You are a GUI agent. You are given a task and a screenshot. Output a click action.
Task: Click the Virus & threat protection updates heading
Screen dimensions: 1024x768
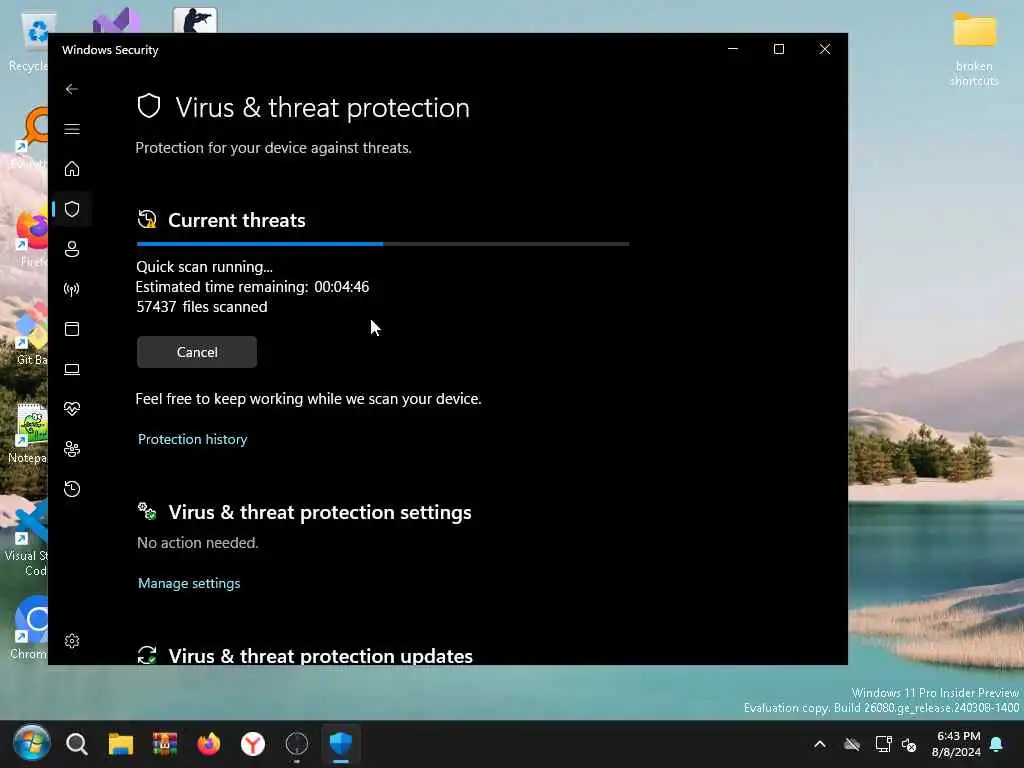pyautogui.click(x=320, y=656)
